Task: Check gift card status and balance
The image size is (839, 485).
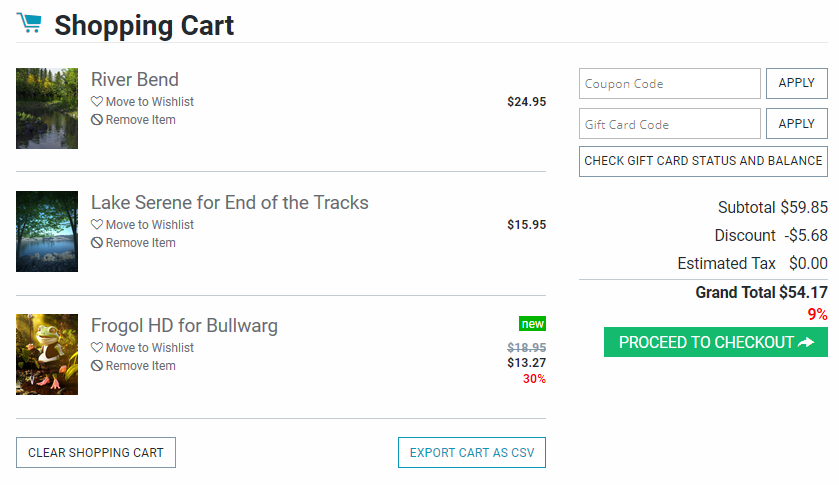Action: 703,161
